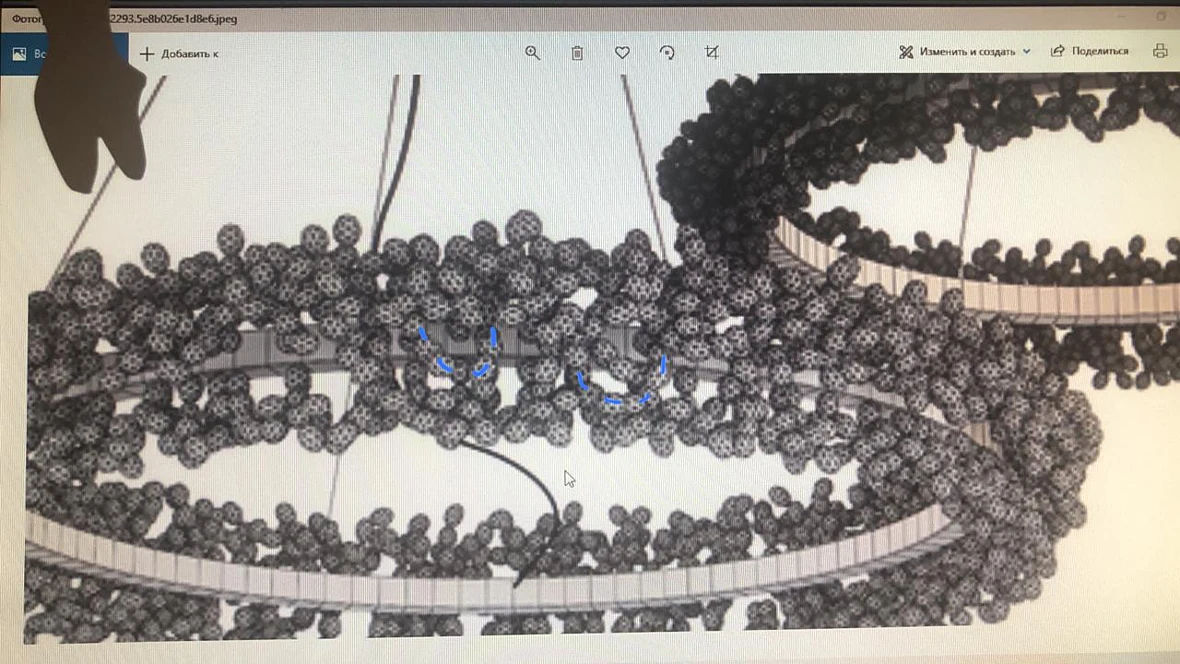Viewport: 1180px width, 664px height.
Task: Delete the photo with trash icon
Action: coord(577,53)
